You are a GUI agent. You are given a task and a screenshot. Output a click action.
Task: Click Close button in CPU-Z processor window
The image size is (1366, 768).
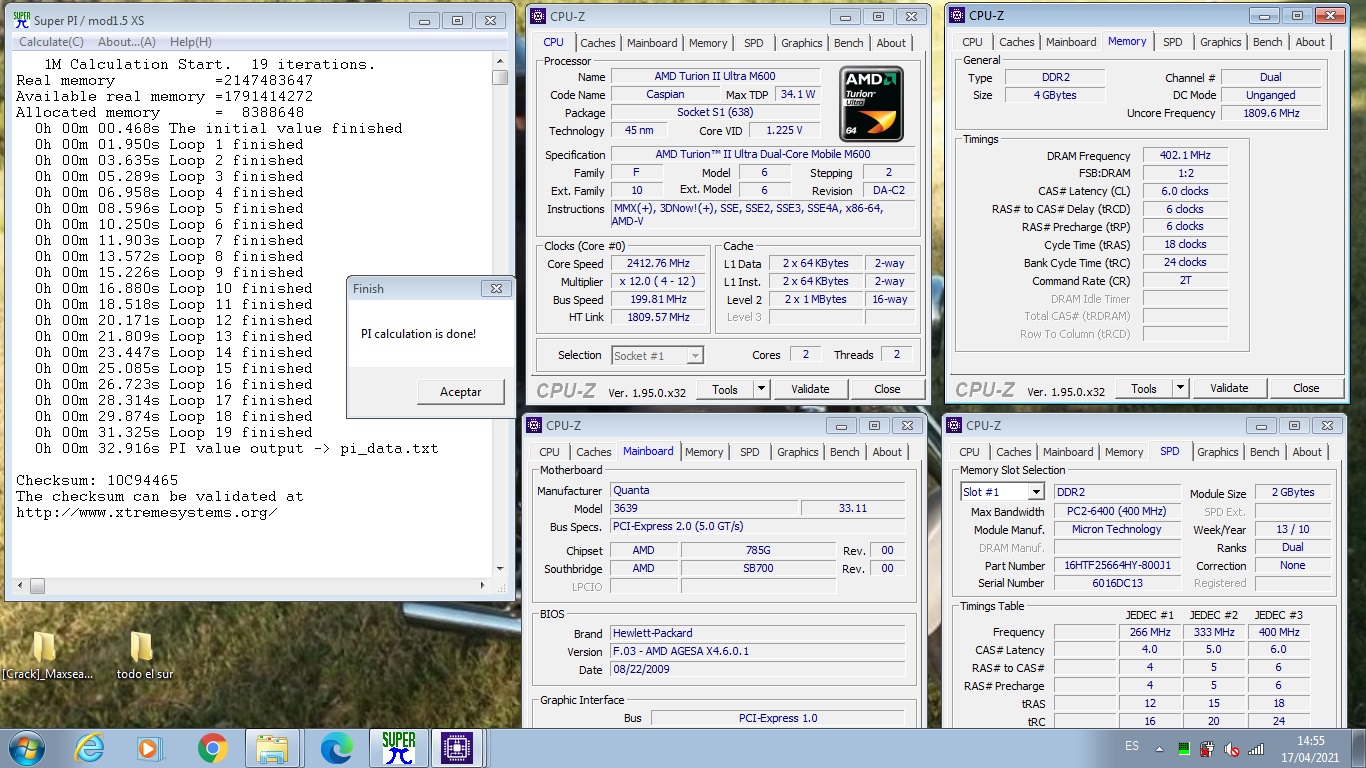(887, 389)
